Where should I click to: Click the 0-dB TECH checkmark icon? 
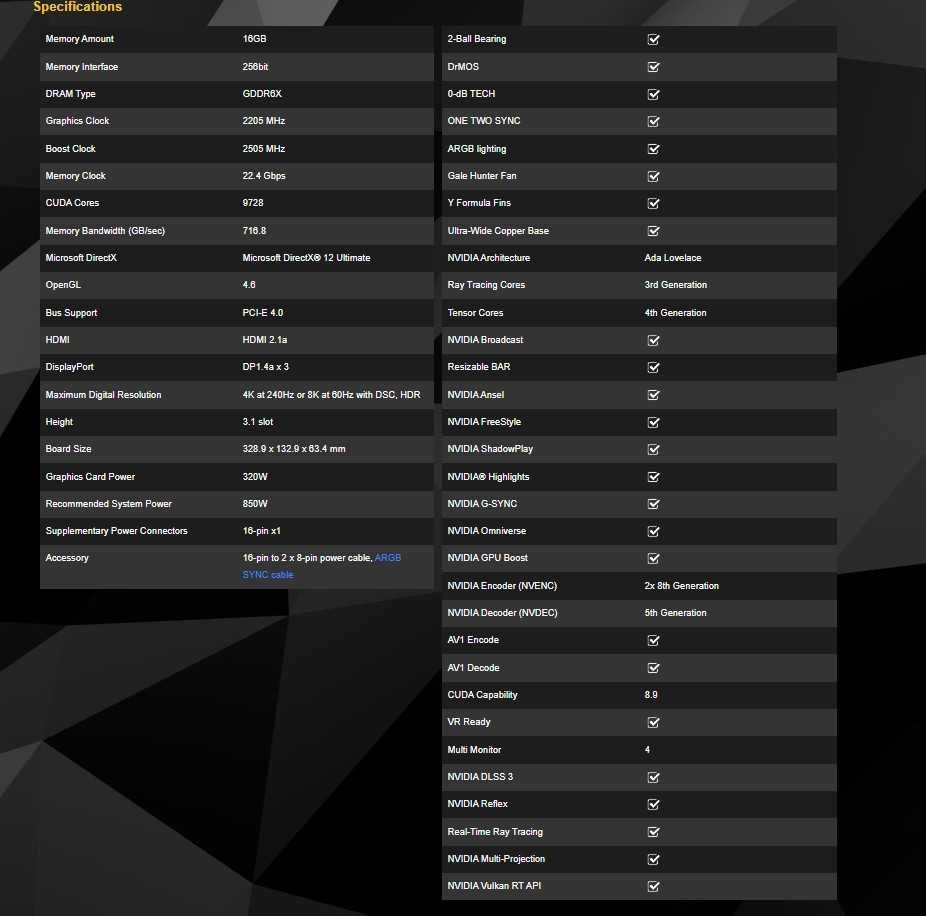click(653, 94)
